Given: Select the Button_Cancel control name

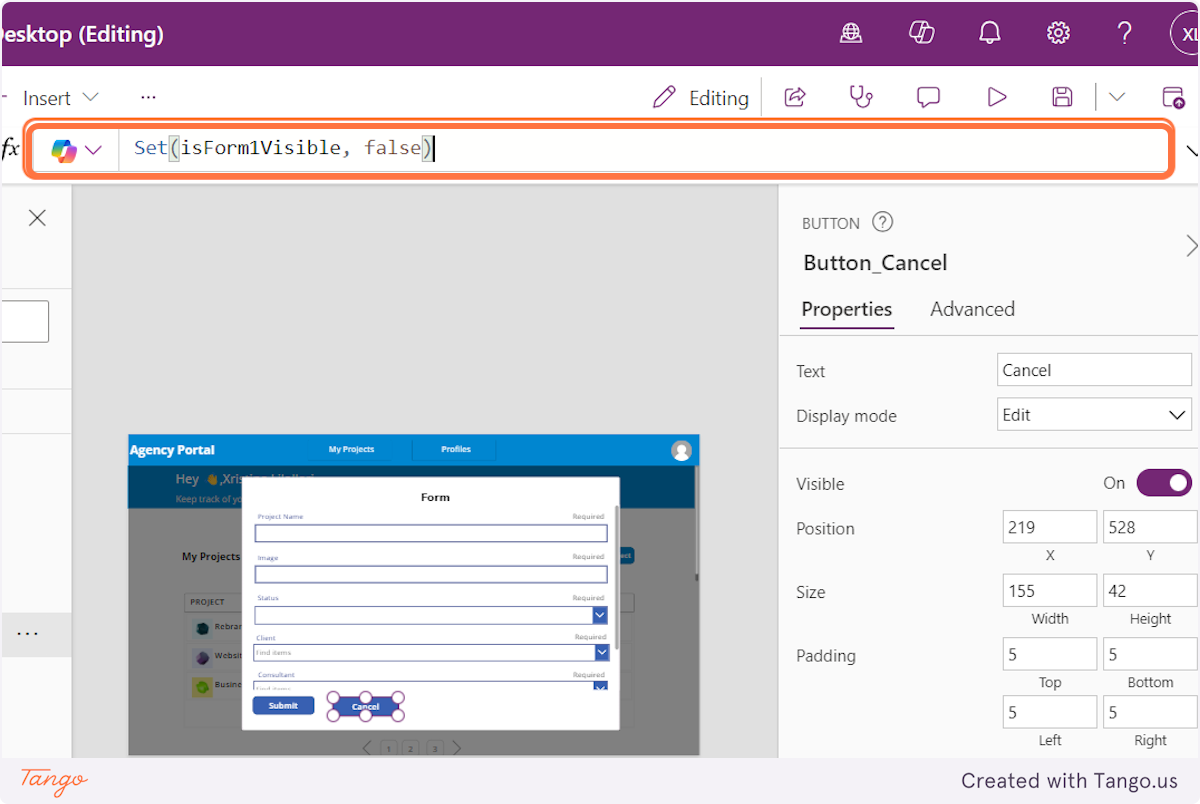Looking at the screenshot, I should point(875,263).
